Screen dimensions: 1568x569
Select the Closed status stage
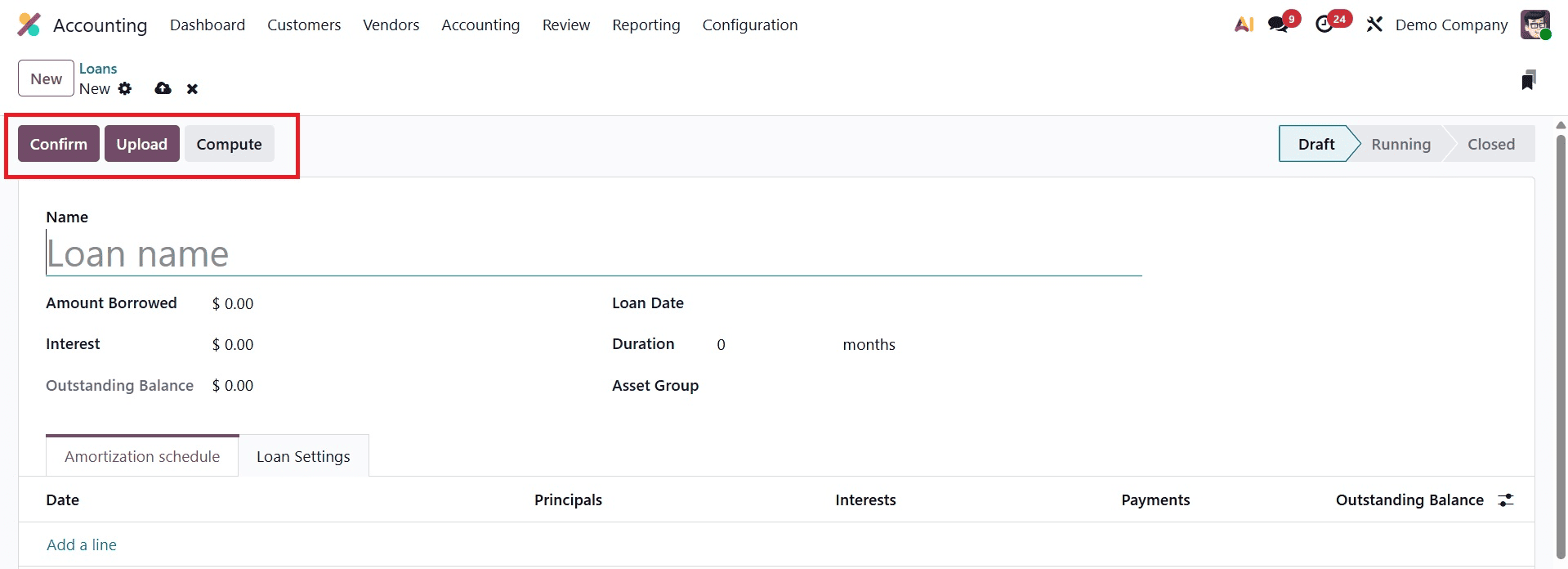1490,144
